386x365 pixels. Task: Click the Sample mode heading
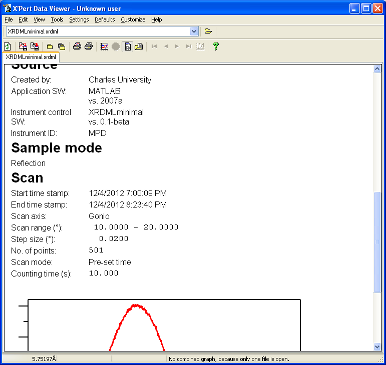tap(56, 148)
